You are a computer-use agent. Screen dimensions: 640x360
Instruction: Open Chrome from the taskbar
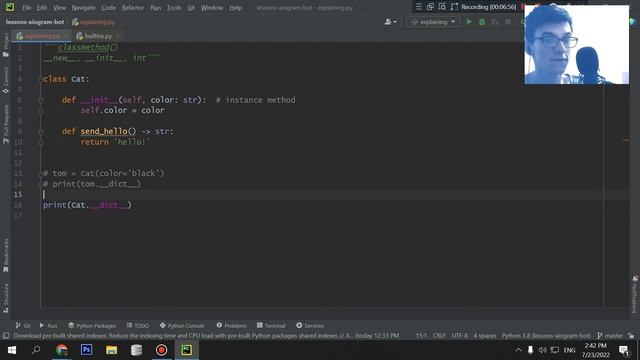(x=62, y=350)
